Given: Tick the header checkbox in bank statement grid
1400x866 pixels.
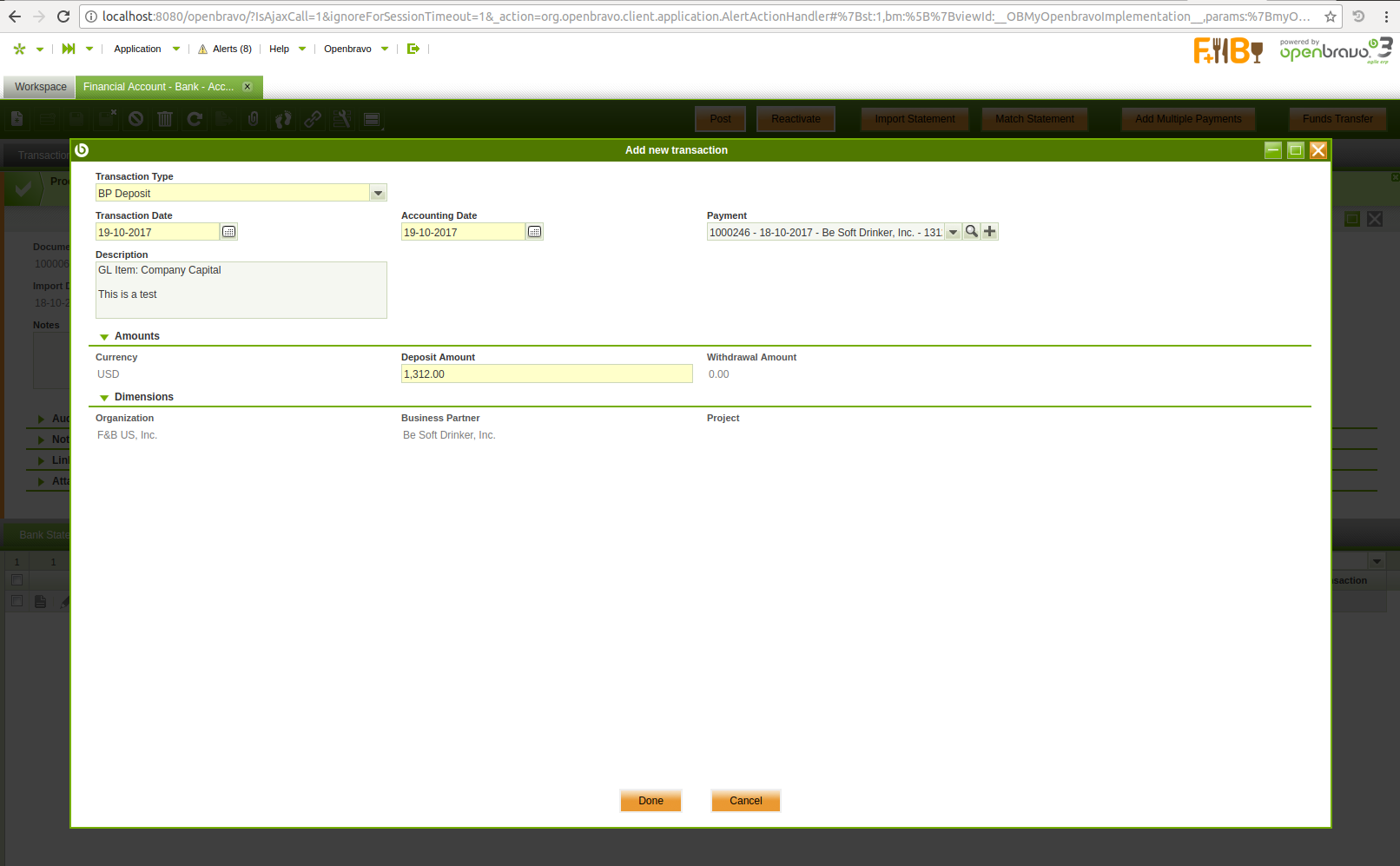Looking at the screenshot, I should [17, 579].
